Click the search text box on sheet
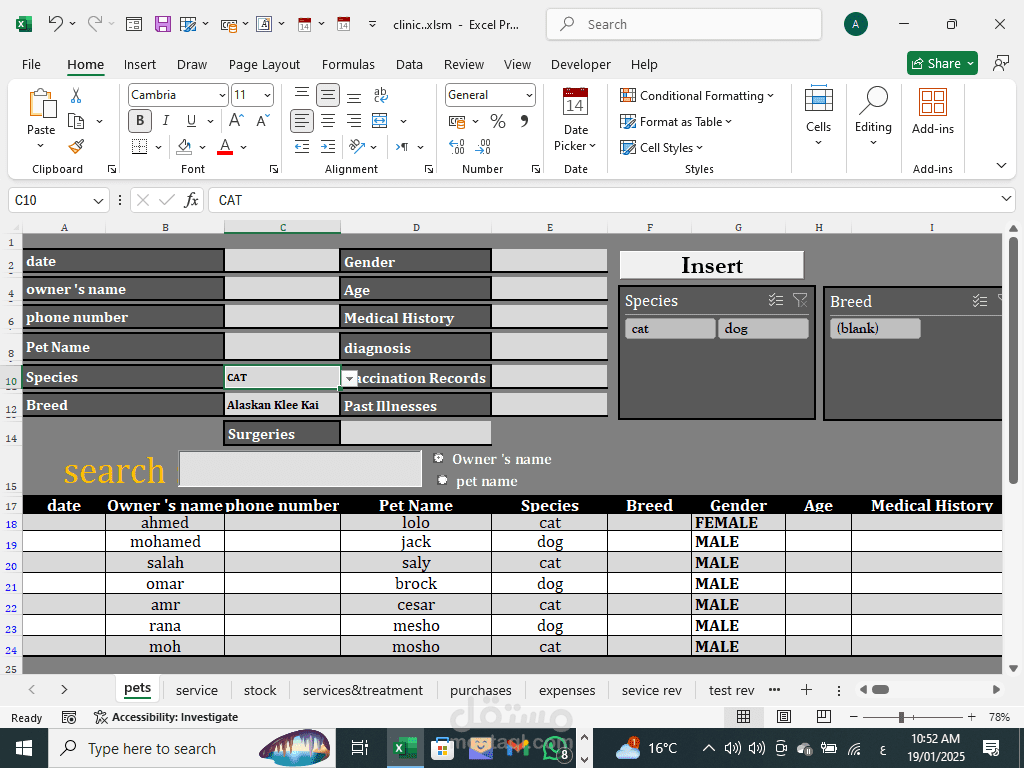This screenshot has width=1024, height=768. click(300, 468)
